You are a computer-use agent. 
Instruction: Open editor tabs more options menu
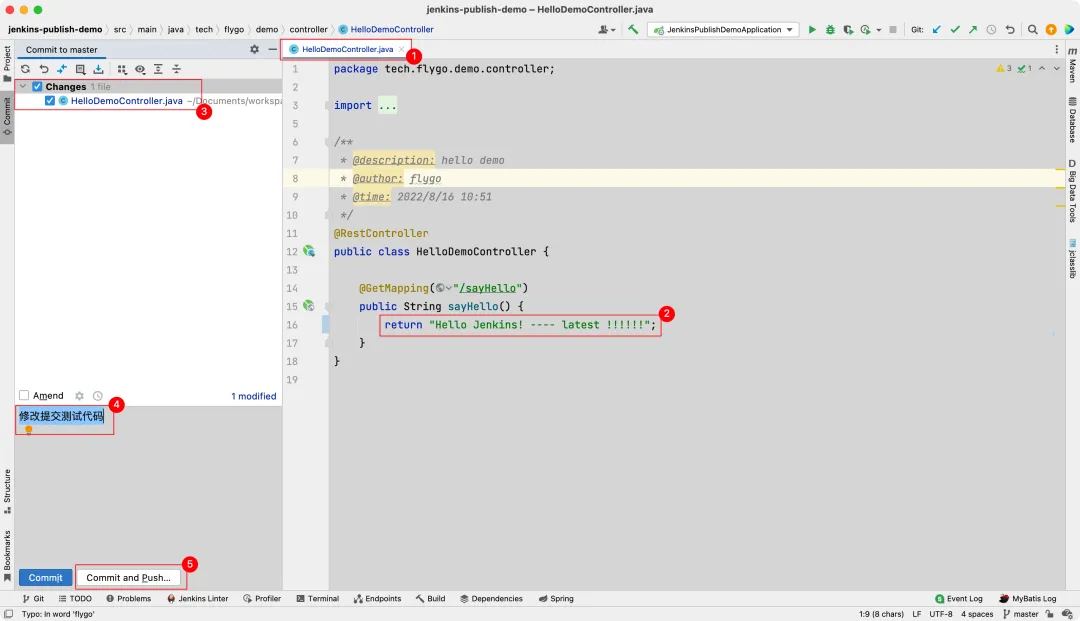(1057, 50)
